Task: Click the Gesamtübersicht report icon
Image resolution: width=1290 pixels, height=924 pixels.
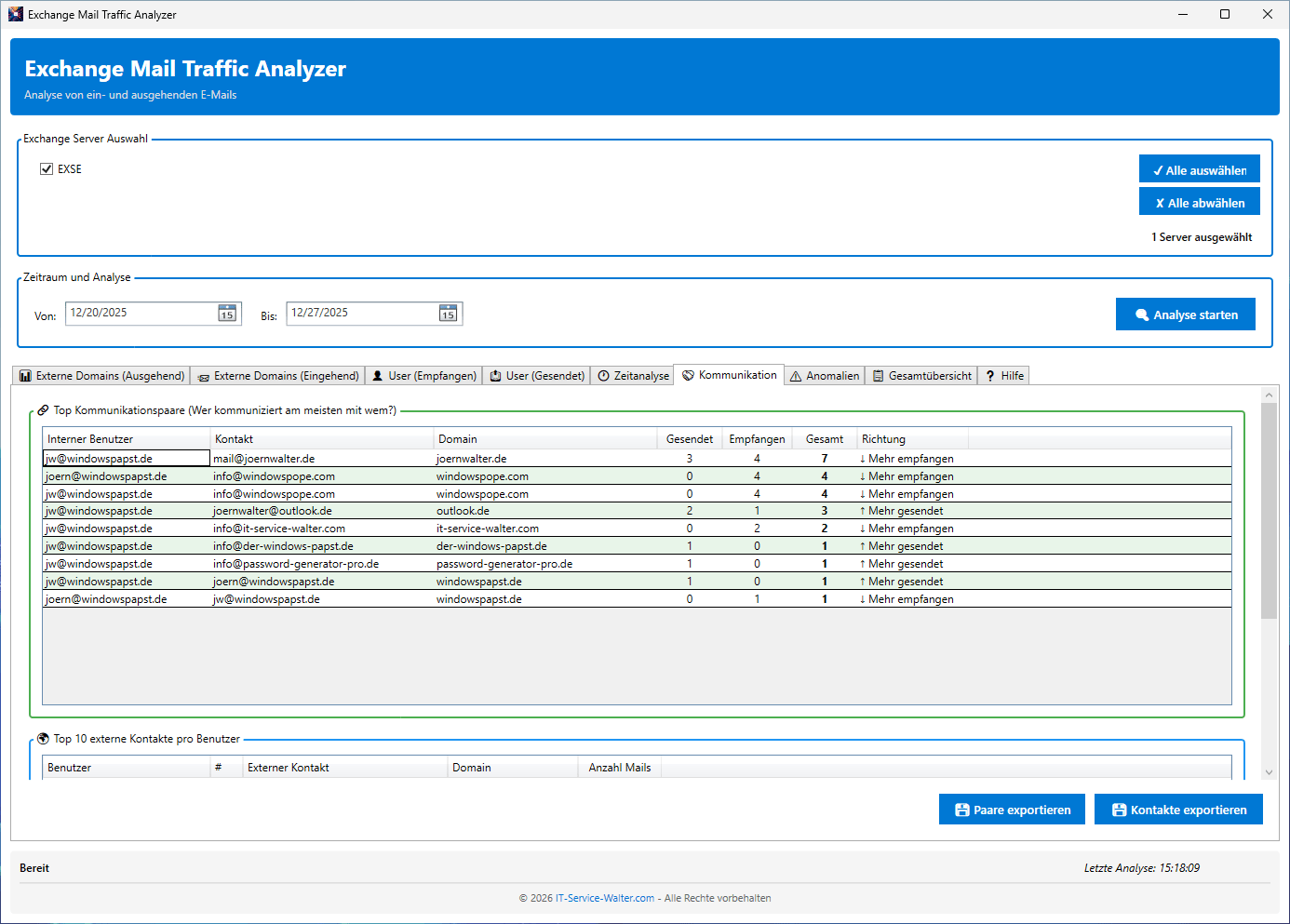Action: coord(878,376)
